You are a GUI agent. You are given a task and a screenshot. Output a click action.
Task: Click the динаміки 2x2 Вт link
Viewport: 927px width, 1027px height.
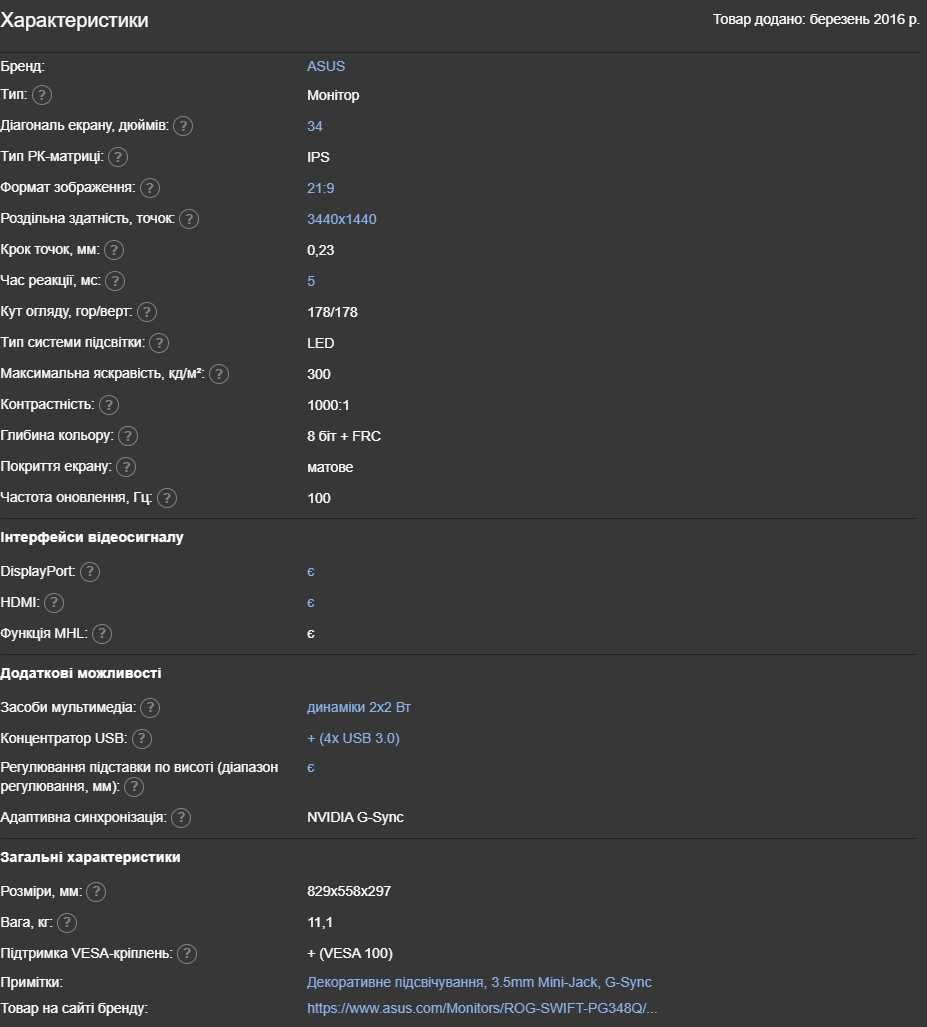coord(358,707)
